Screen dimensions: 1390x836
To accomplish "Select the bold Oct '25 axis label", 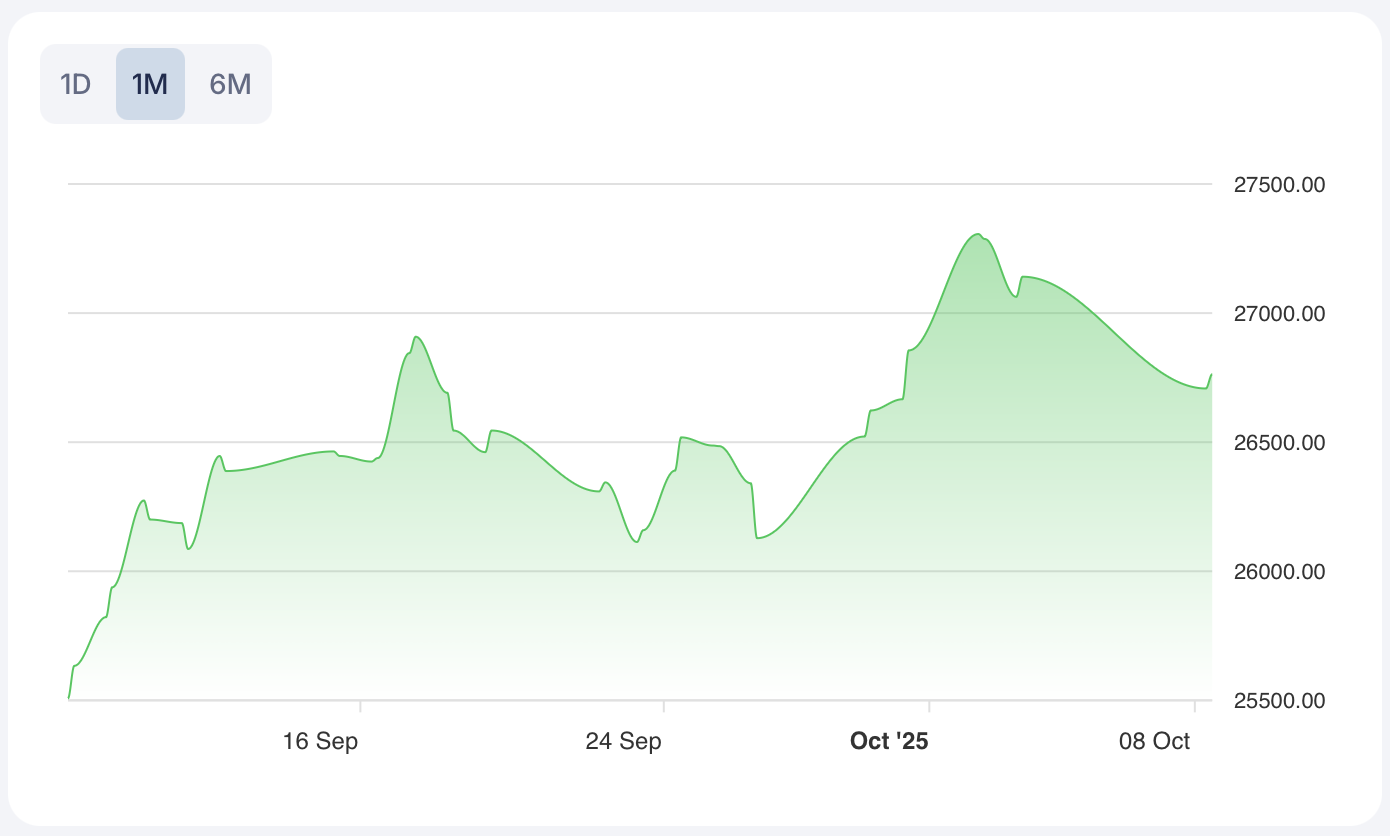I will tap(889, 741).
